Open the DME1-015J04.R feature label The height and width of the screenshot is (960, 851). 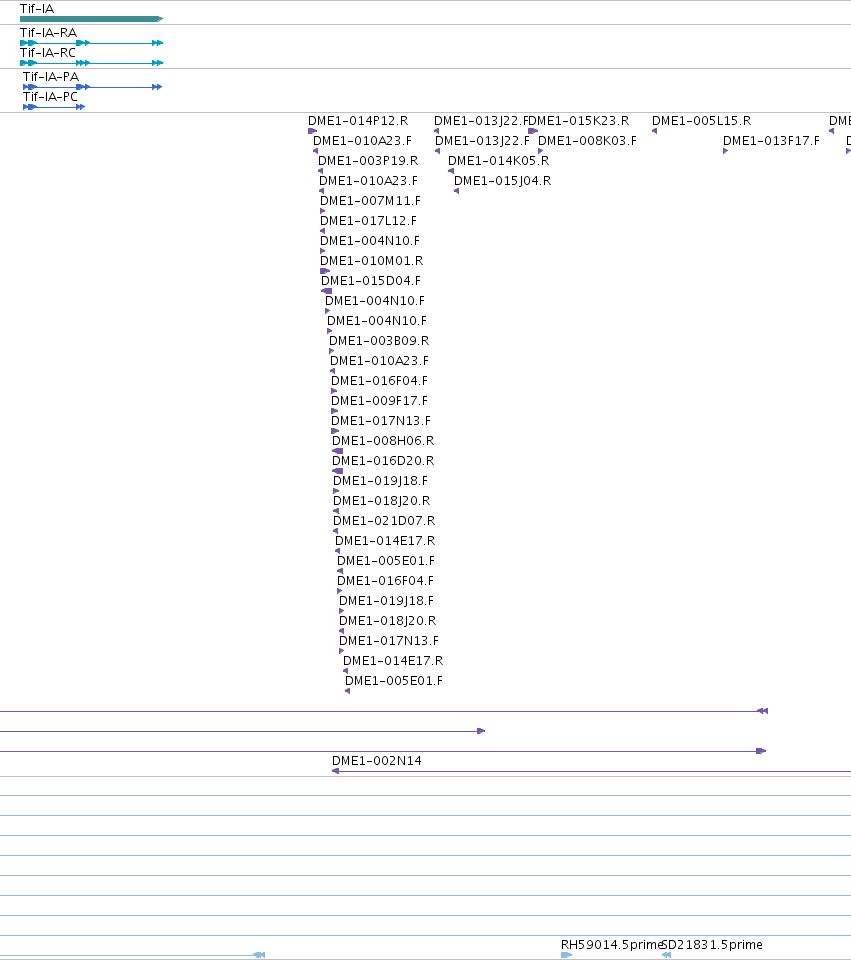point(503,181)
